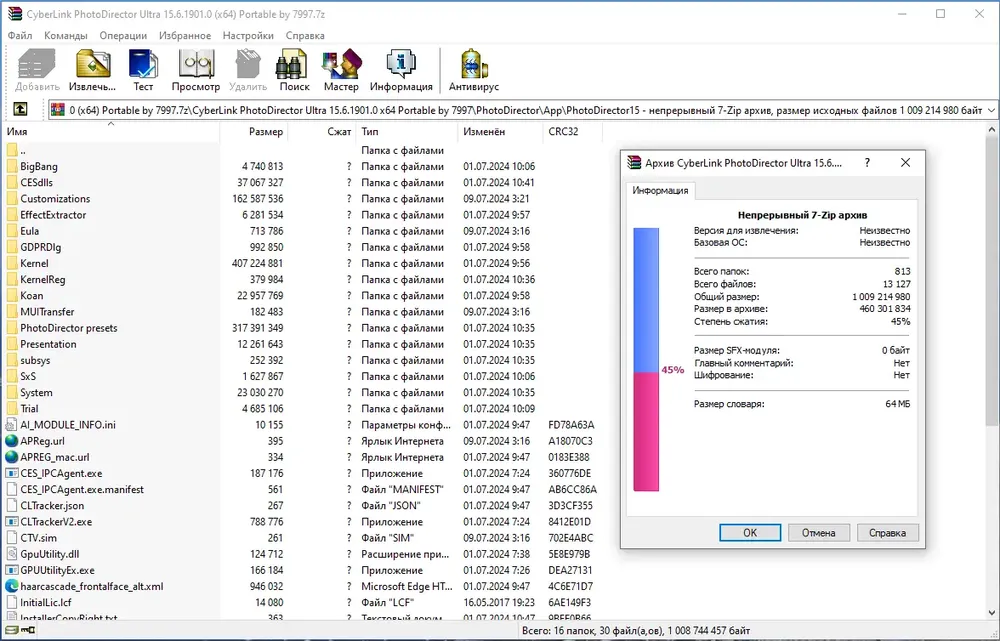Expand the archive path dropdown
Screen dimensions: 1000x641
pyautogui.click(x=990, y=109)
